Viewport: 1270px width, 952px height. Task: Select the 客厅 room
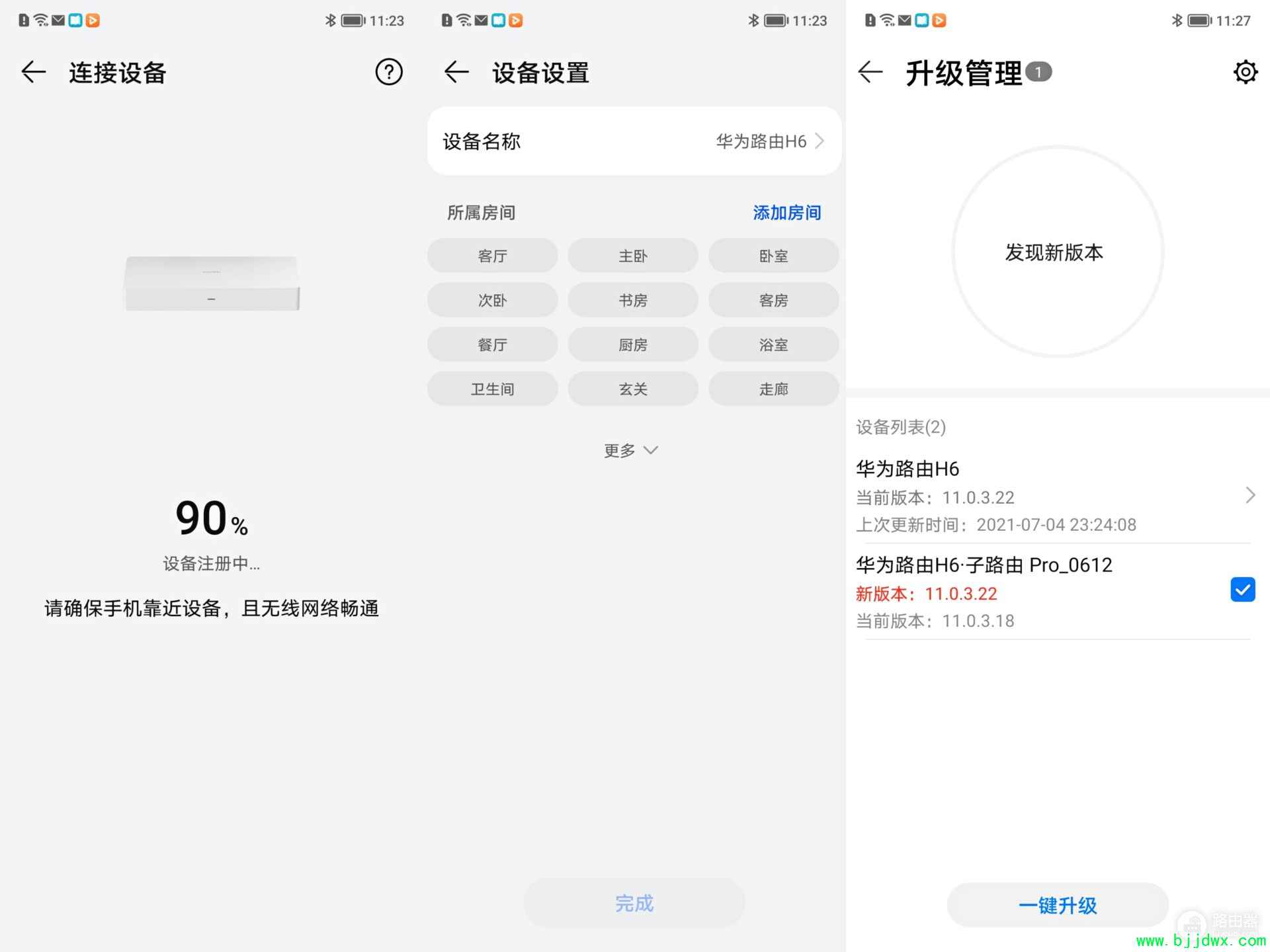(493, 256)
